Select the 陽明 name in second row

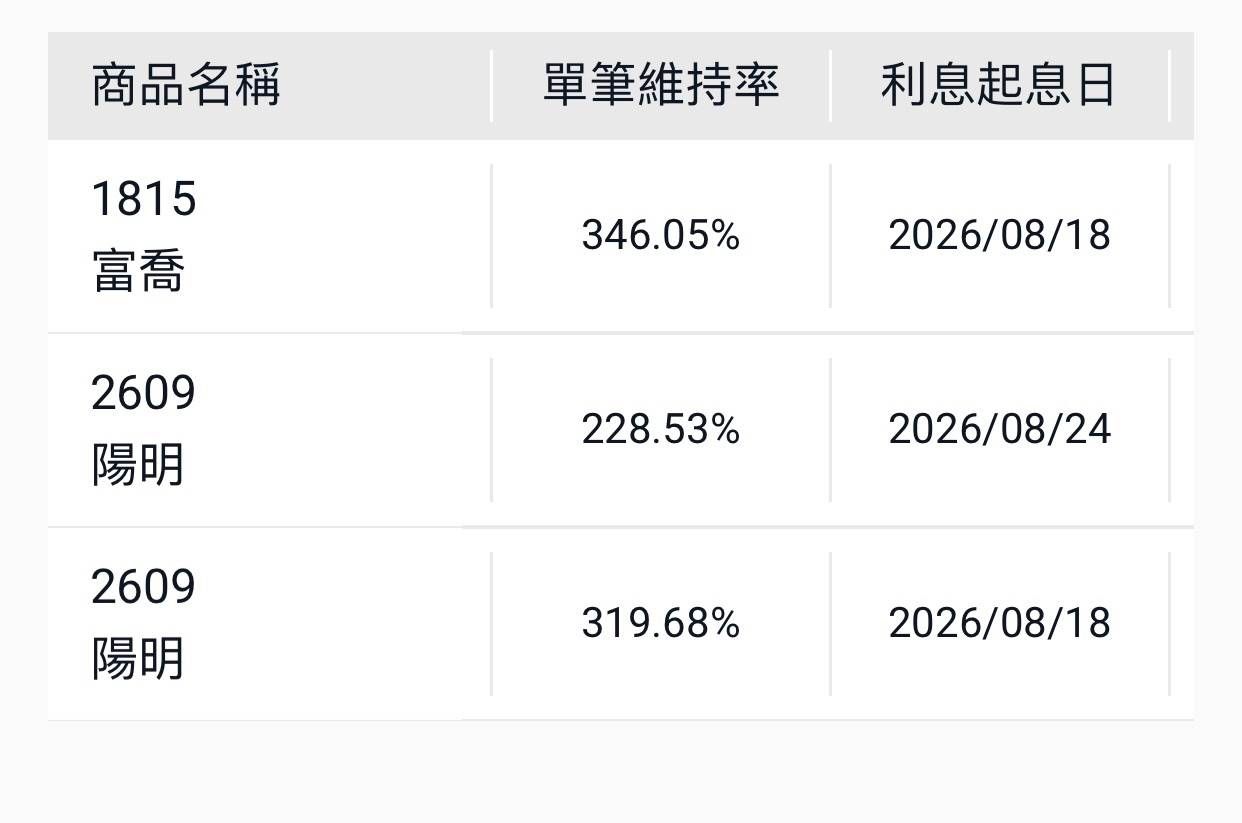(138, 467)
